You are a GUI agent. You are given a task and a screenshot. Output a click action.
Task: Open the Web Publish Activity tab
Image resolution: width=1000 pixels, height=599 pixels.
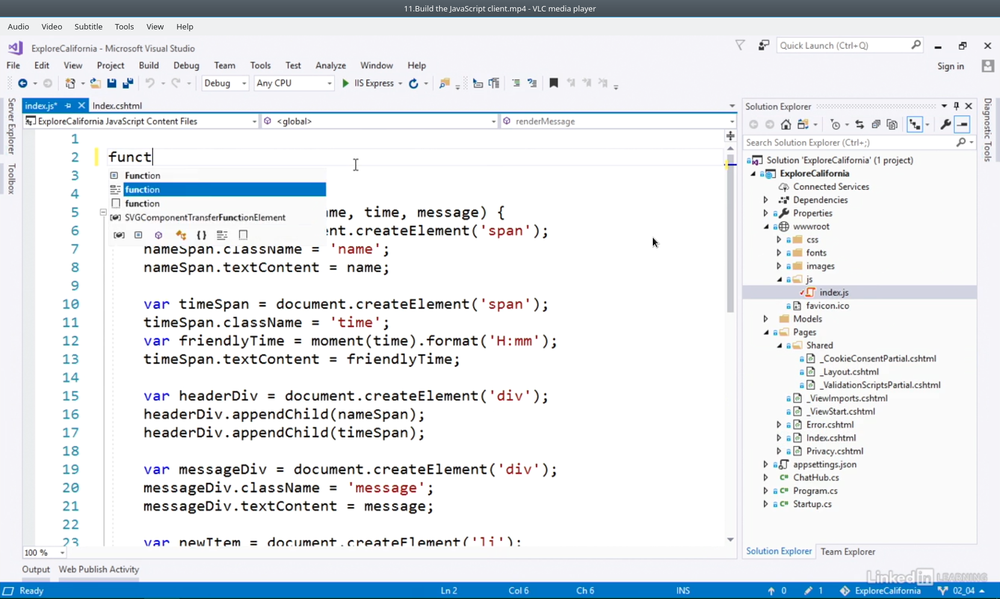point(99,570)
